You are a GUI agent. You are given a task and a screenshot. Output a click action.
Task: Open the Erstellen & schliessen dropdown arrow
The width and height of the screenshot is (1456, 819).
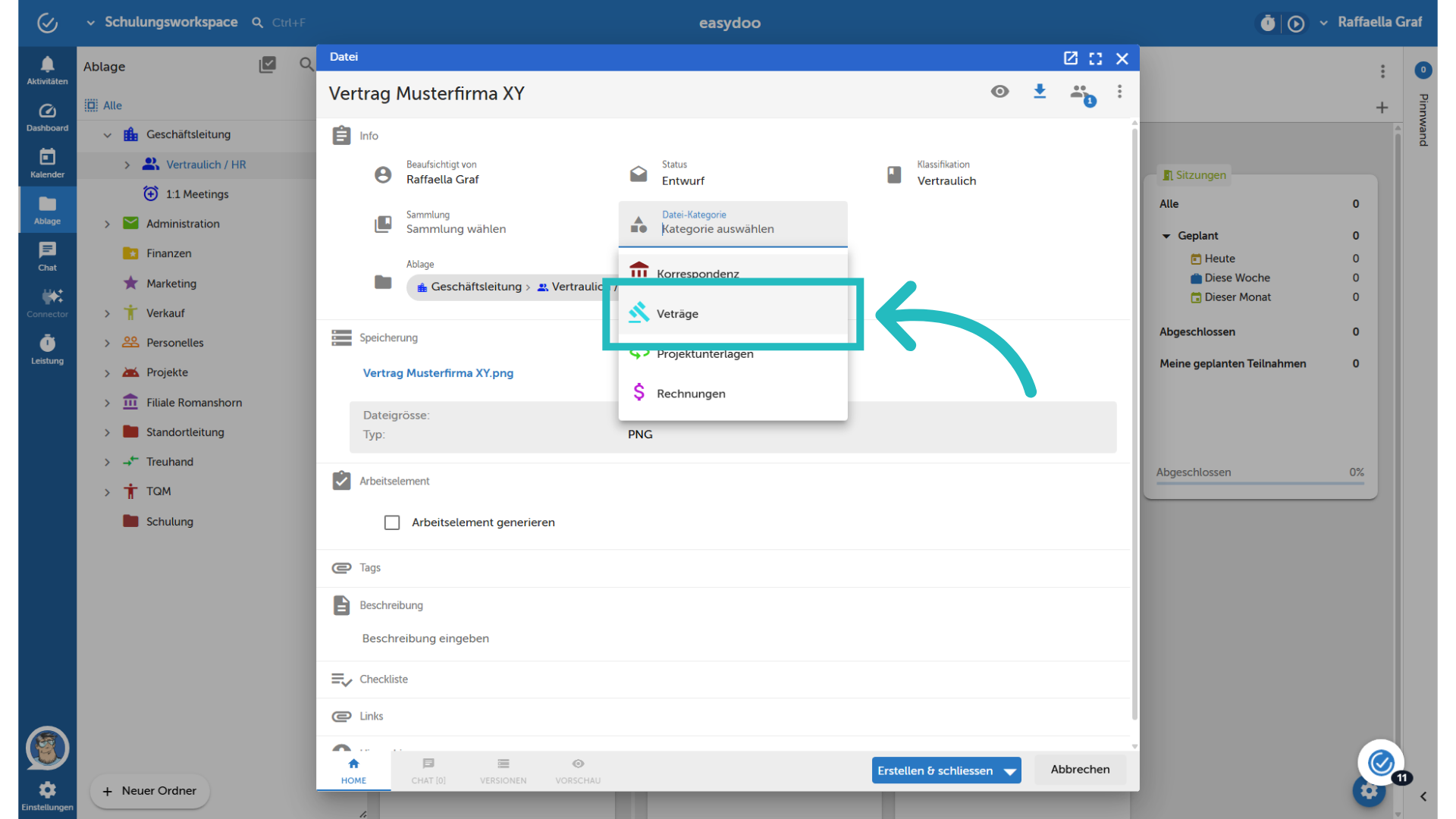(x=1010, y=771)
